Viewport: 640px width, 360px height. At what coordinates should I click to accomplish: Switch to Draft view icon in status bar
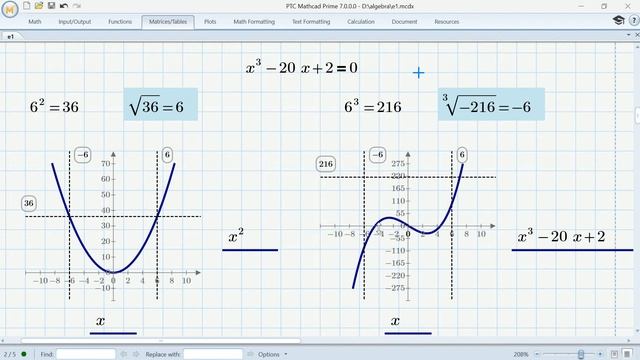pos(627,354)
